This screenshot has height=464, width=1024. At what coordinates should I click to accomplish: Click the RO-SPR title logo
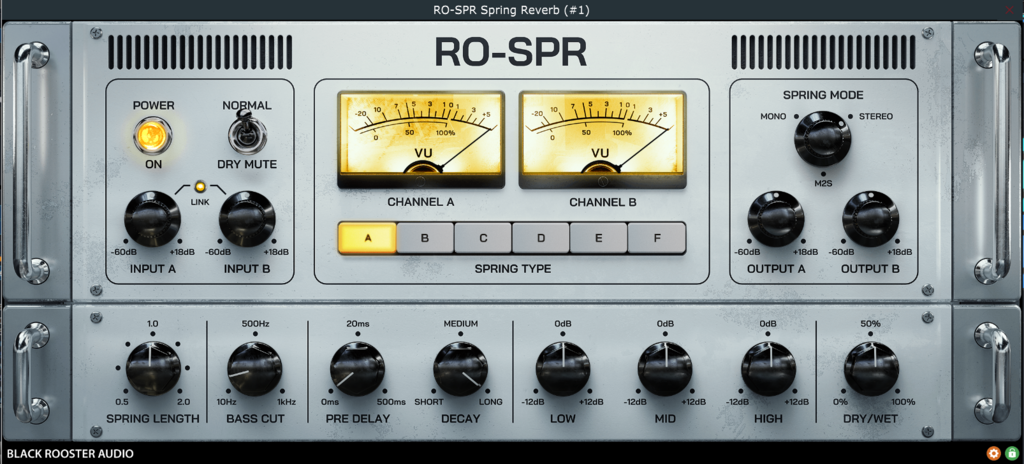click(511, 53)
